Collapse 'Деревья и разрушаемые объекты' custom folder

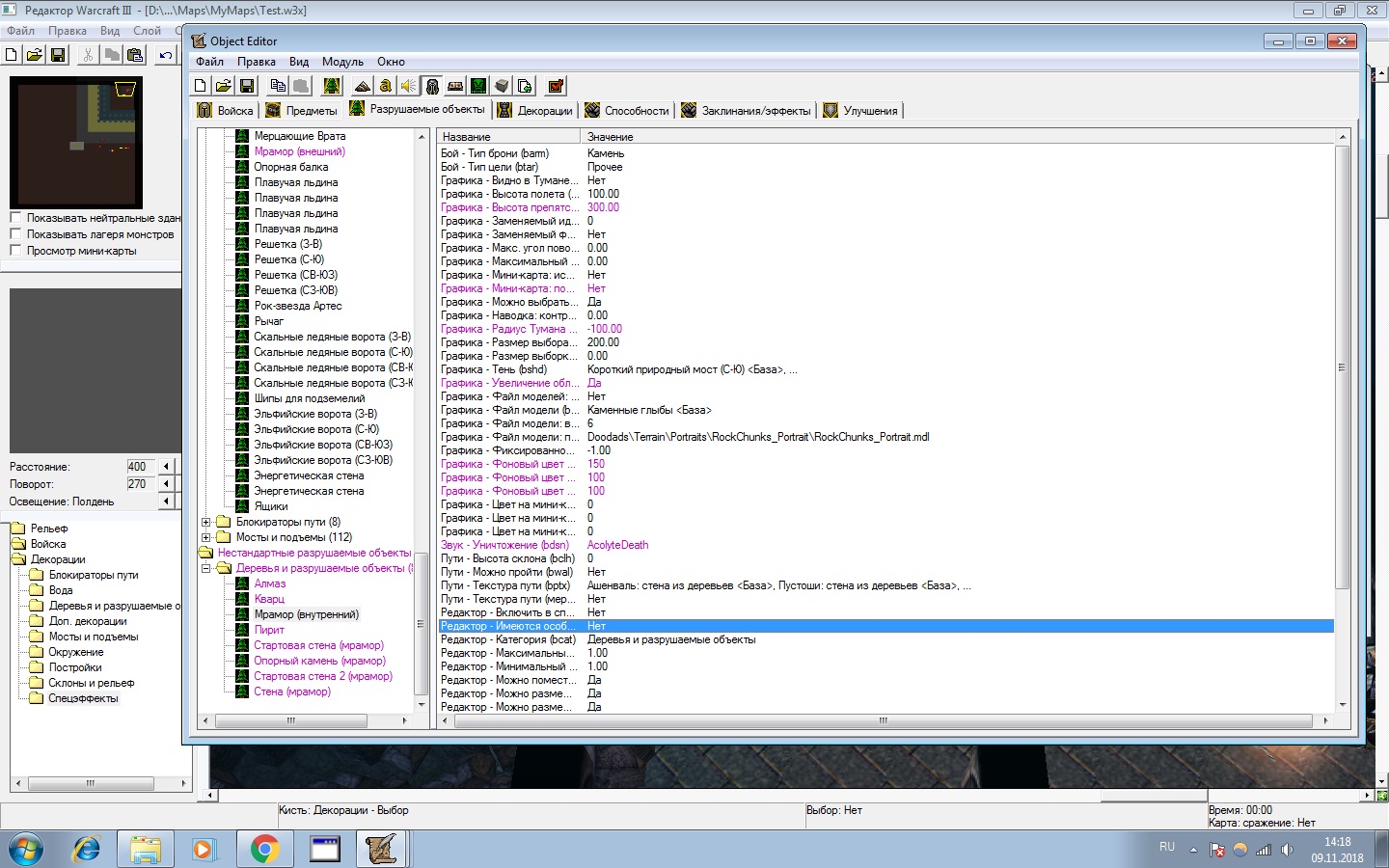click(205, 568)
